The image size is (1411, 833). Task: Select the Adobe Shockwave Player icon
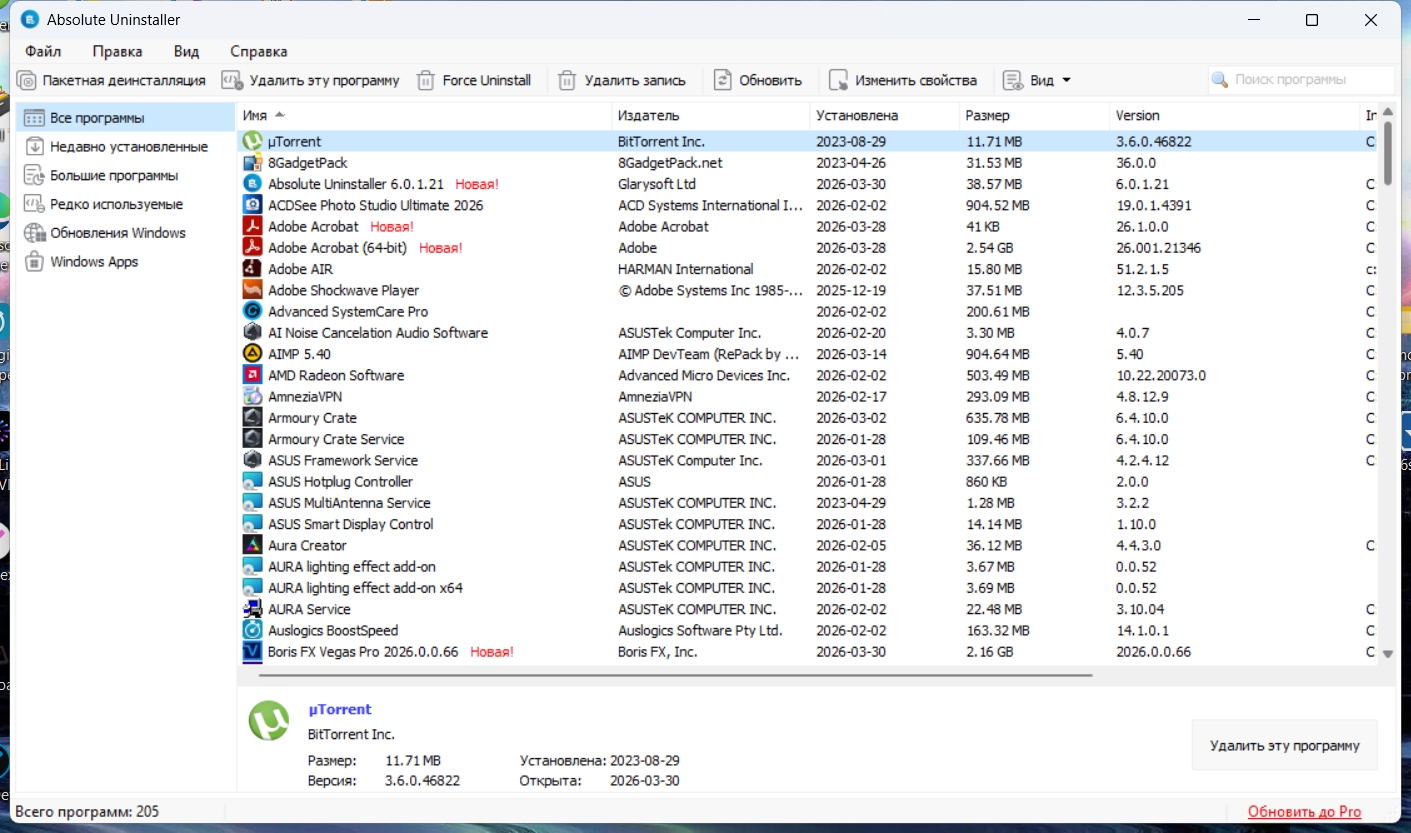coord(252,290)
